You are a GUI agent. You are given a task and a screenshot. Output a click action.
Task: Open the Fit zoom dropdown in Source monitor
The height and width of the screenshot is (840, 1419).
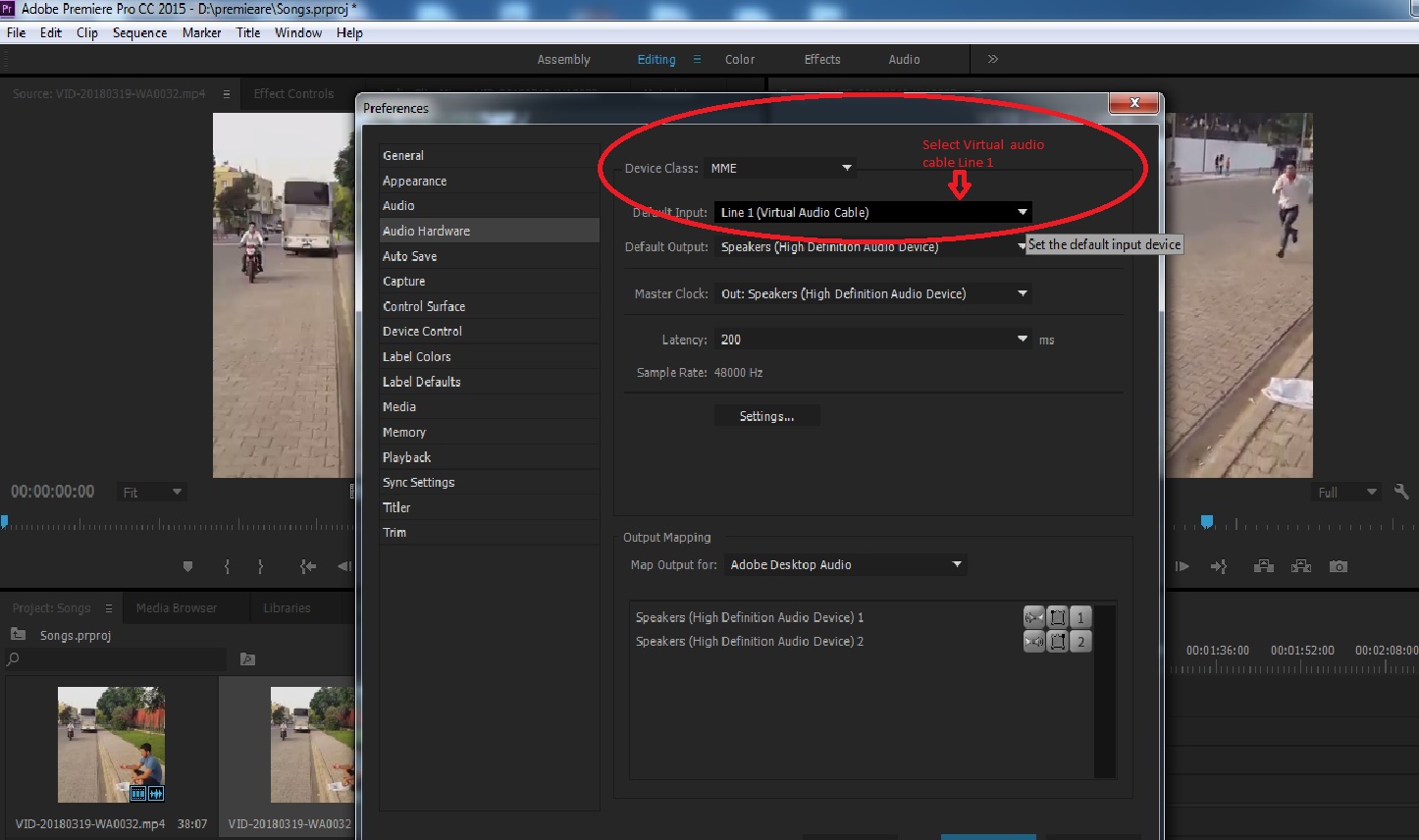[x=151, y=492]
